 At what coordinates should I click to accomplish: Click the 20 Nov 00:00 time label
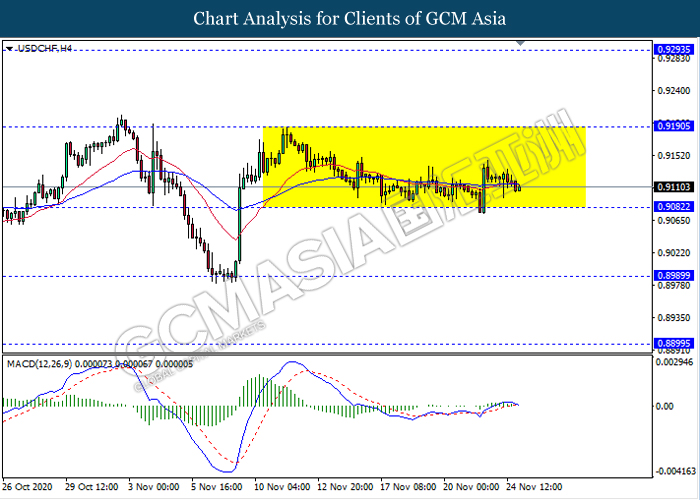click(471, 487)
